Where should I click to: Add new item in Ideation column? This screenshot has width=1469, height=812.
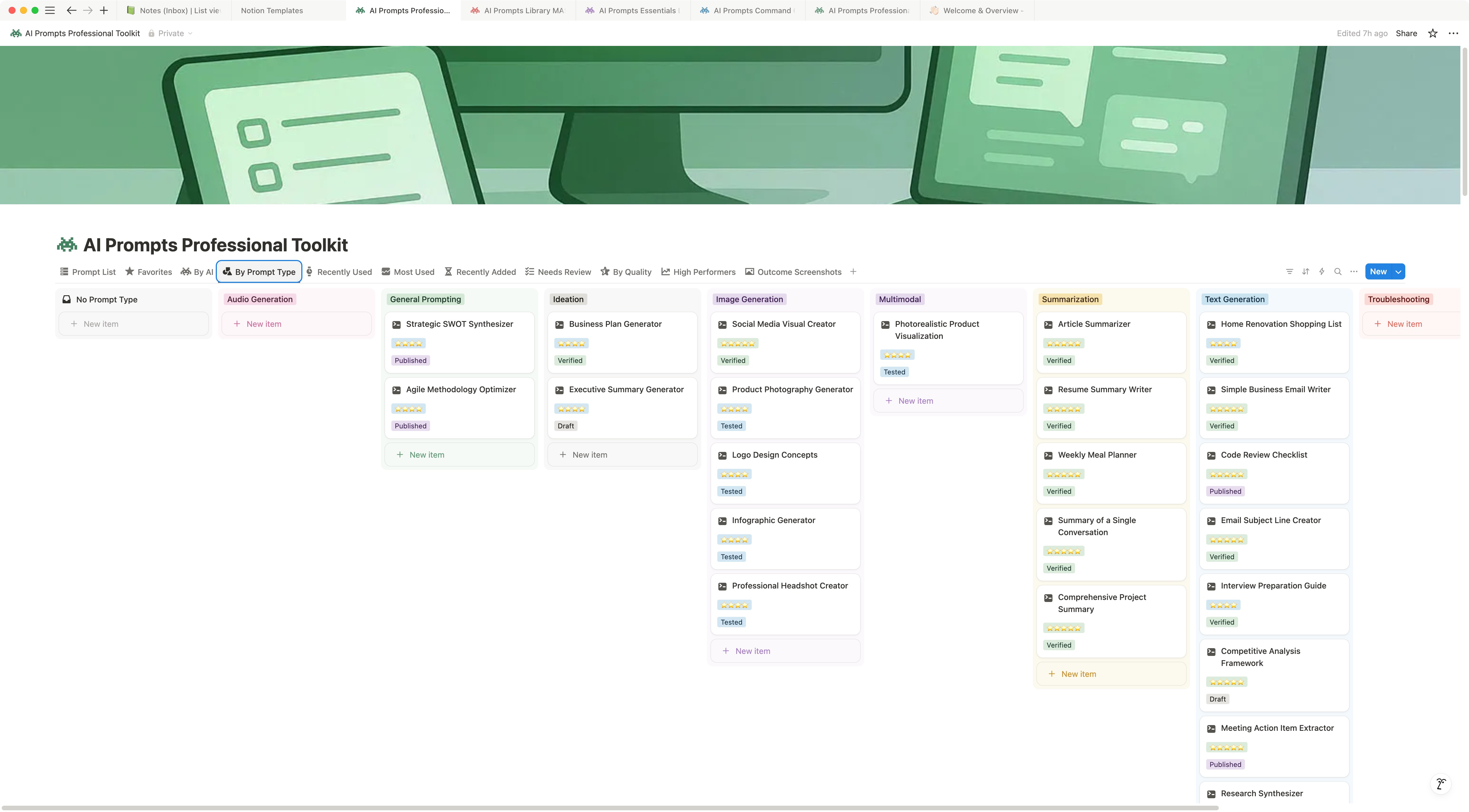tap(623, 454)
